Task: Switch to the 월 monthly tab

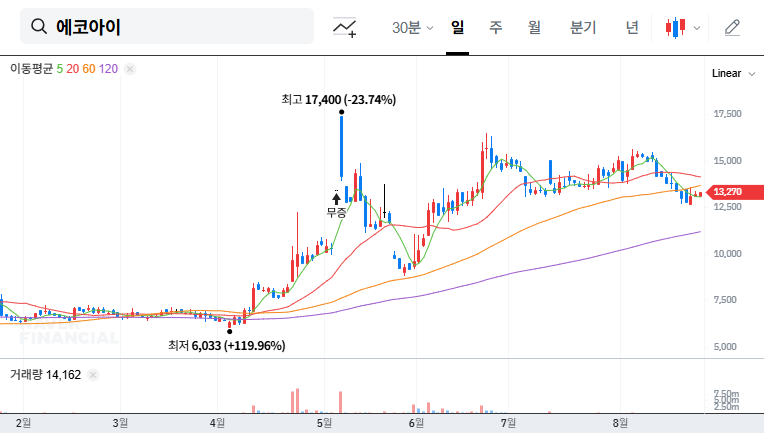Action: tap(535, 27)
